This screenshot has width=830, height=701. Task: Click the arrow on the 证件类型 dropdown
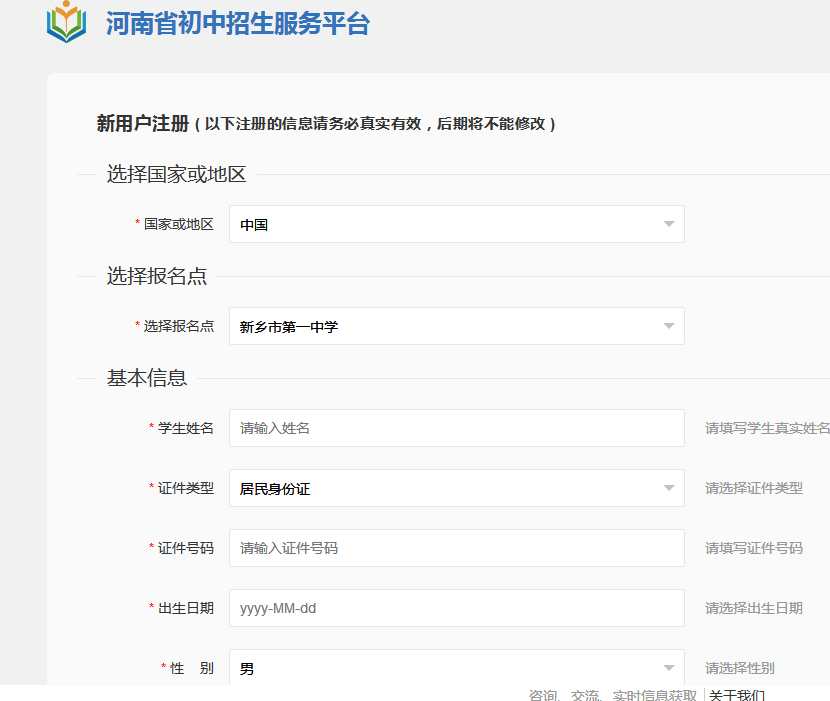click(x=669, y=488)
